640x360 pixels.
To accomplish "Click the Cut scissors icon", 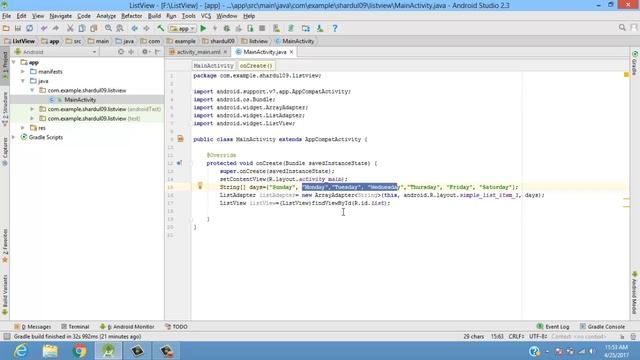I will tap(70, 28).
